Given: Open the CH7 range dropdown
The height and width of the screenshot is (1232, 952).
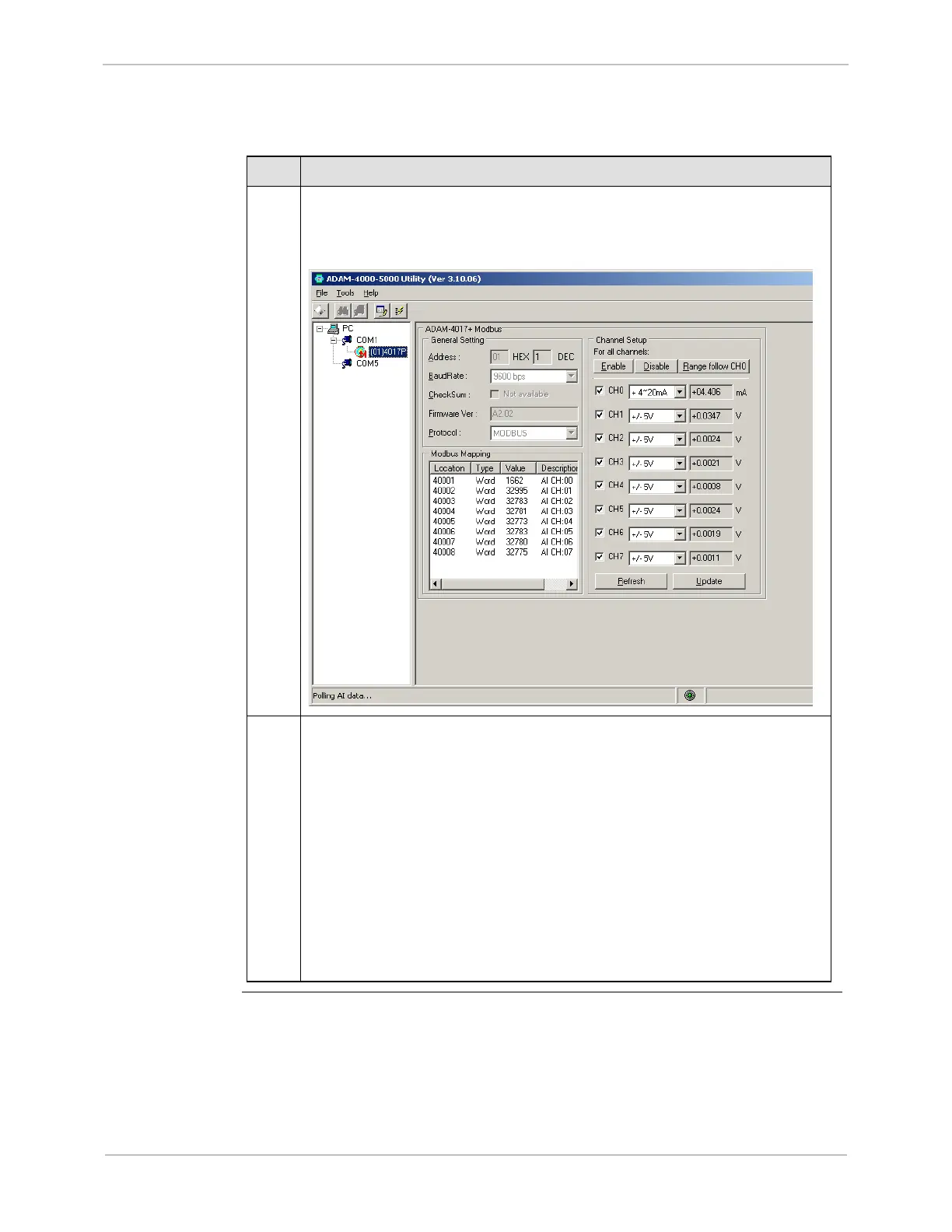Looking at the screenshot, I should click(x=679, y=558).
